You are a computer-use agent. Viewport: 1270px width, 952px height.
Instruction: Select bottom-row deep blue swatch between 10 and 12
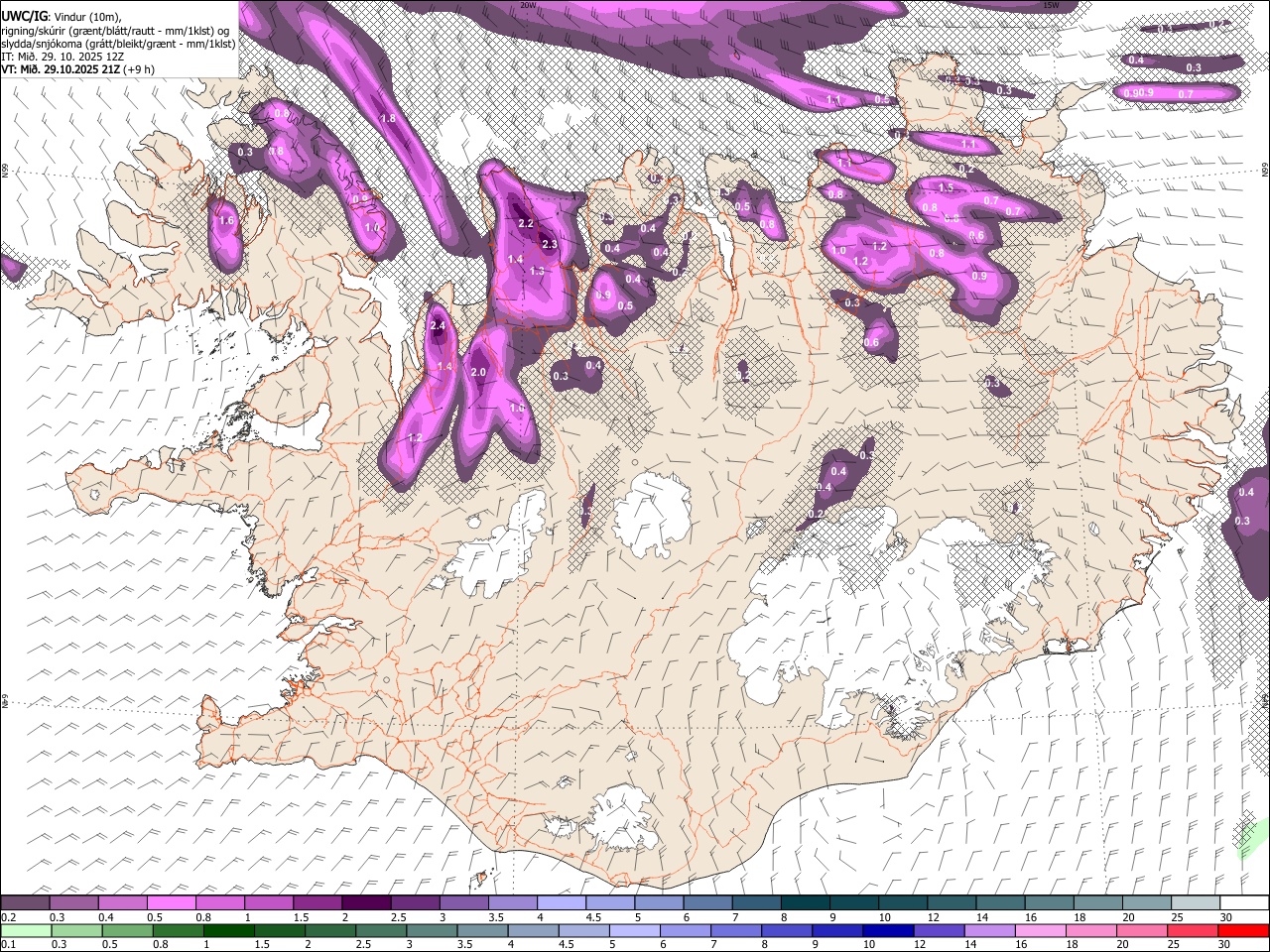pyautogui.click(x=888, y=930)
